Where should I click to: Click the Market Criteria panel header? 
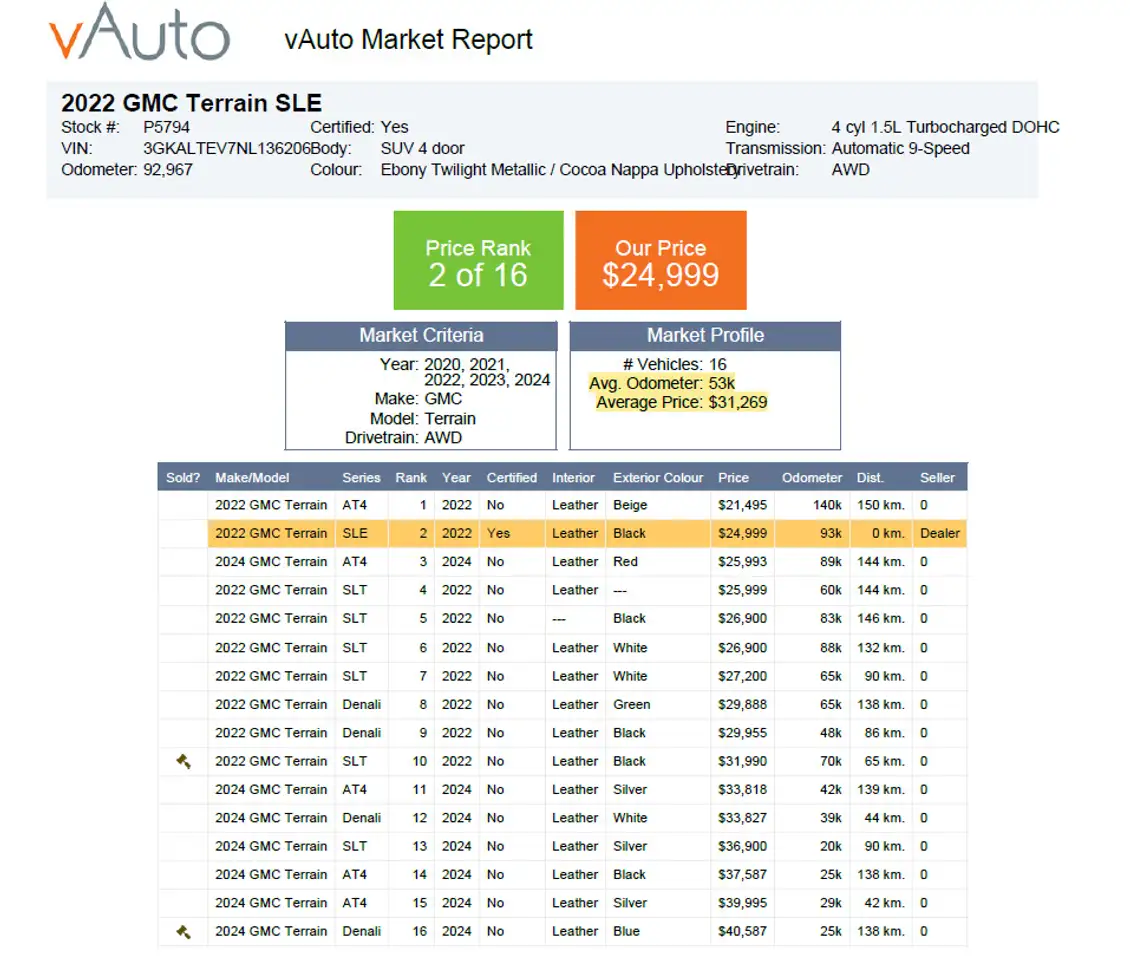(x=421, y=335)
